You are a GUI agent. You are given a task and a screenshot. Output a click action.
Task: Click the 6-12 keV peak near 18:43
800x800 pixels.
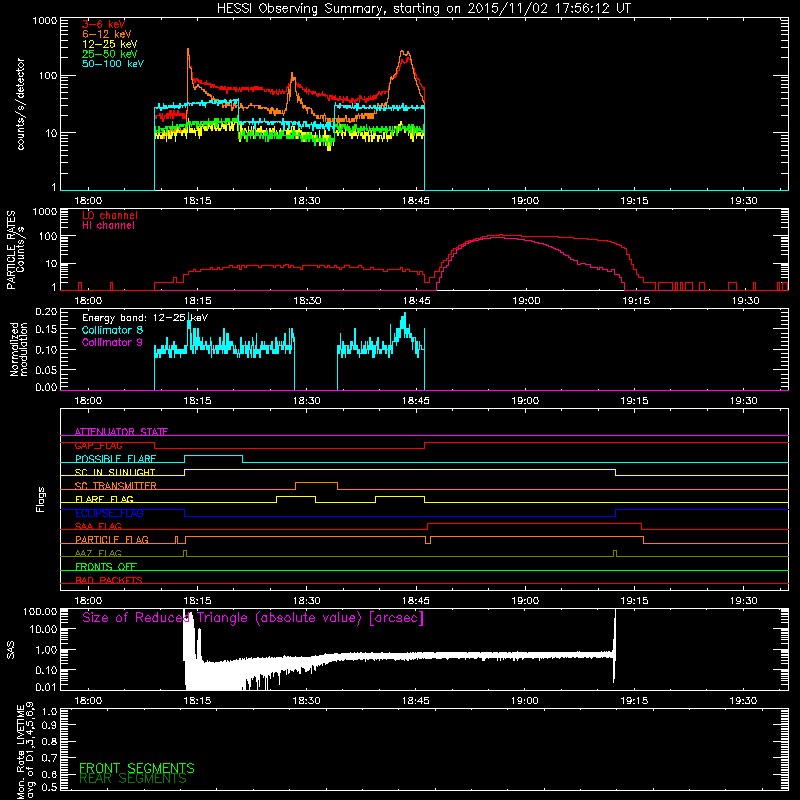pos(404,53)
